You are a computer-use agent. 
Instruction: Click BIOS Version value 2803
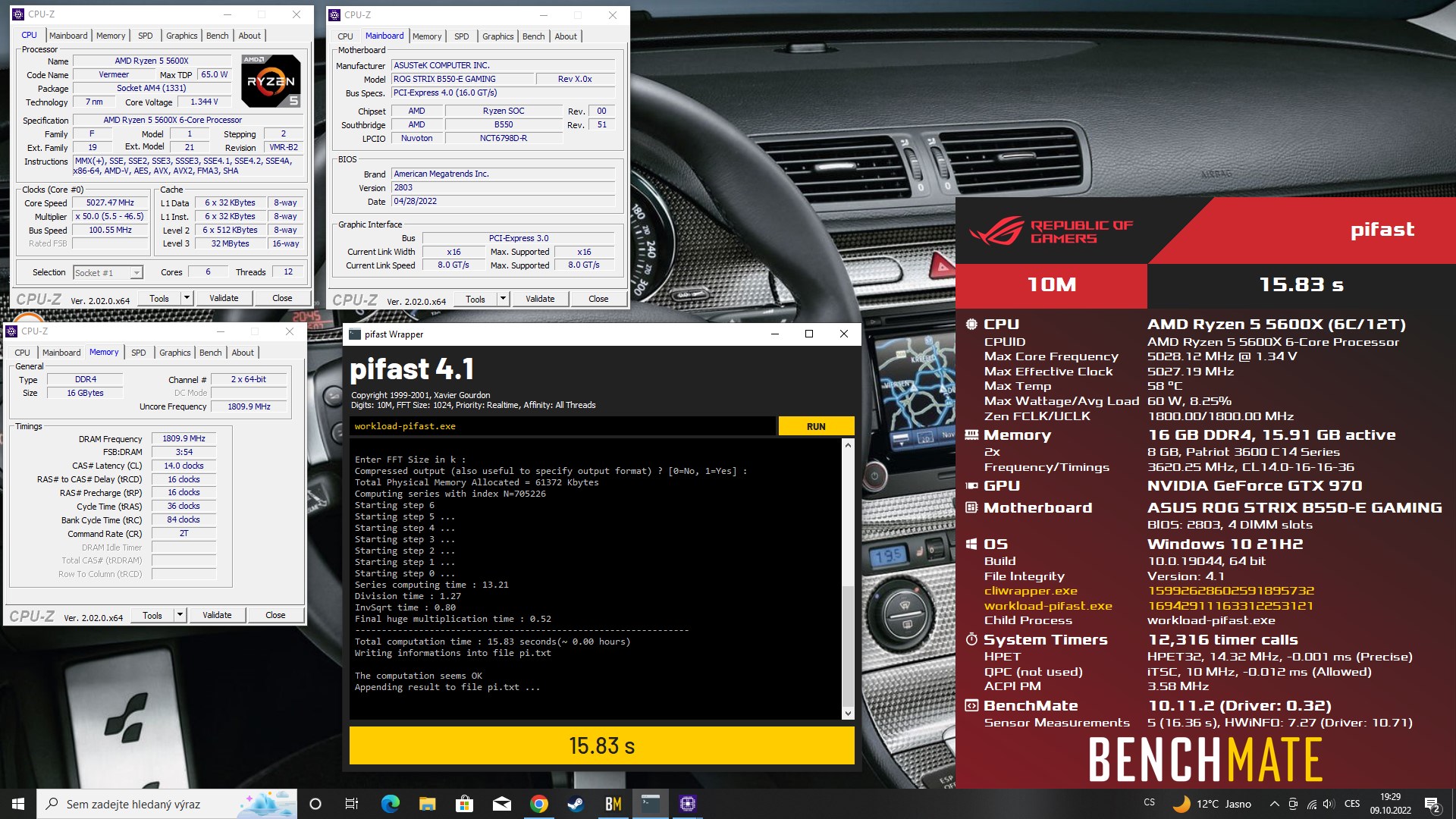(x=503, y=187)
